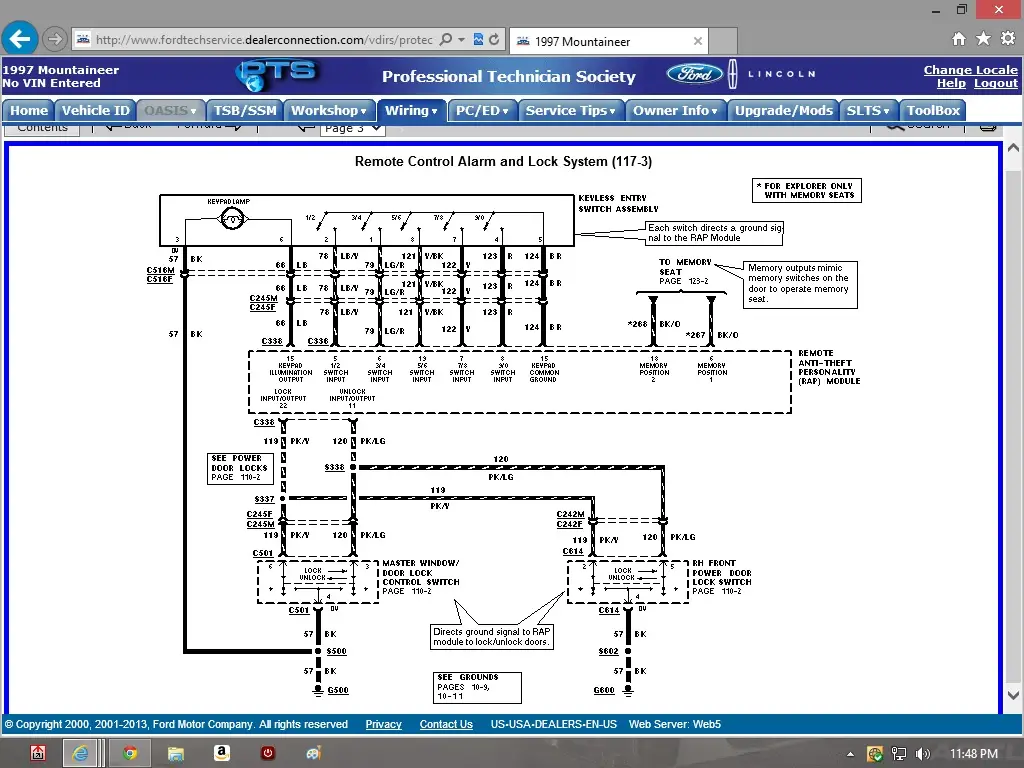Click the red power icon in taskbar
The image size is (1024, 768).
click(268, 753)
